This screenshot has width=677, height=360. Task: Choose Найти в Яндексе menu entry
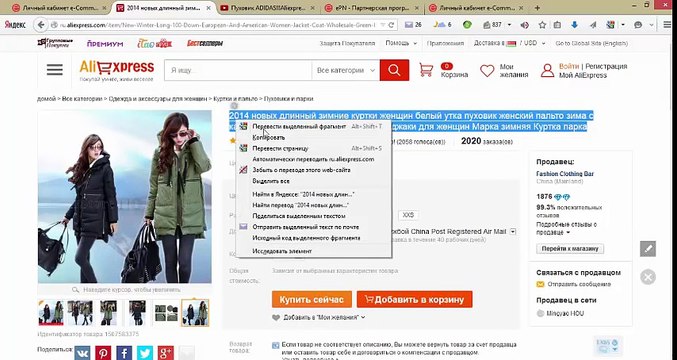[314, 194]
